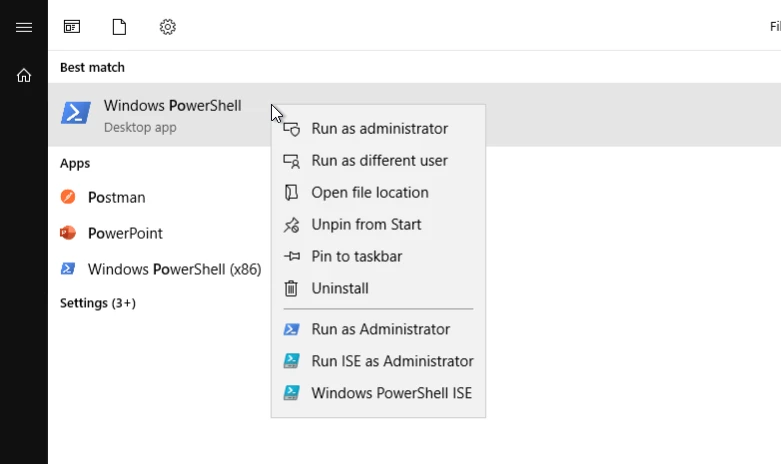Expand the Settings (3+) results group
This screenshot has height=464, width=781.
pos(98,303)
